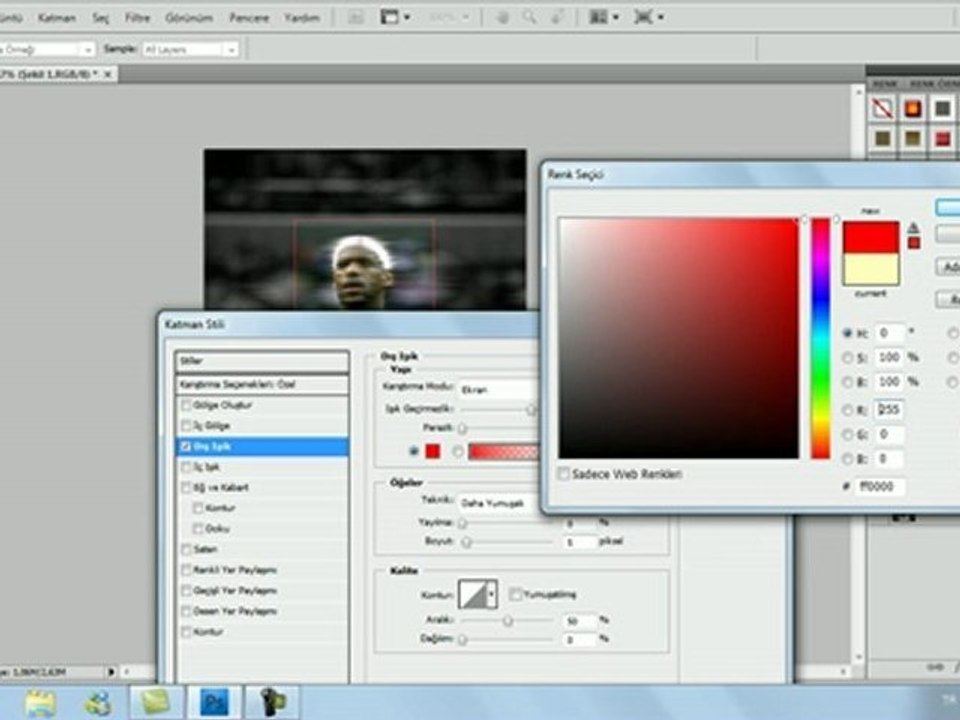The height and width of the screenshot is (720, 960).
Task: Enable Yumuşatılmış checkbox
Action: click(515, 594)
